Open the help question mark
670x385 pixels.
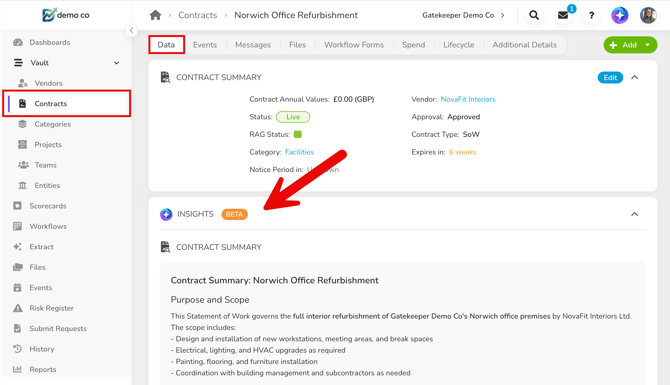(591, 15)
